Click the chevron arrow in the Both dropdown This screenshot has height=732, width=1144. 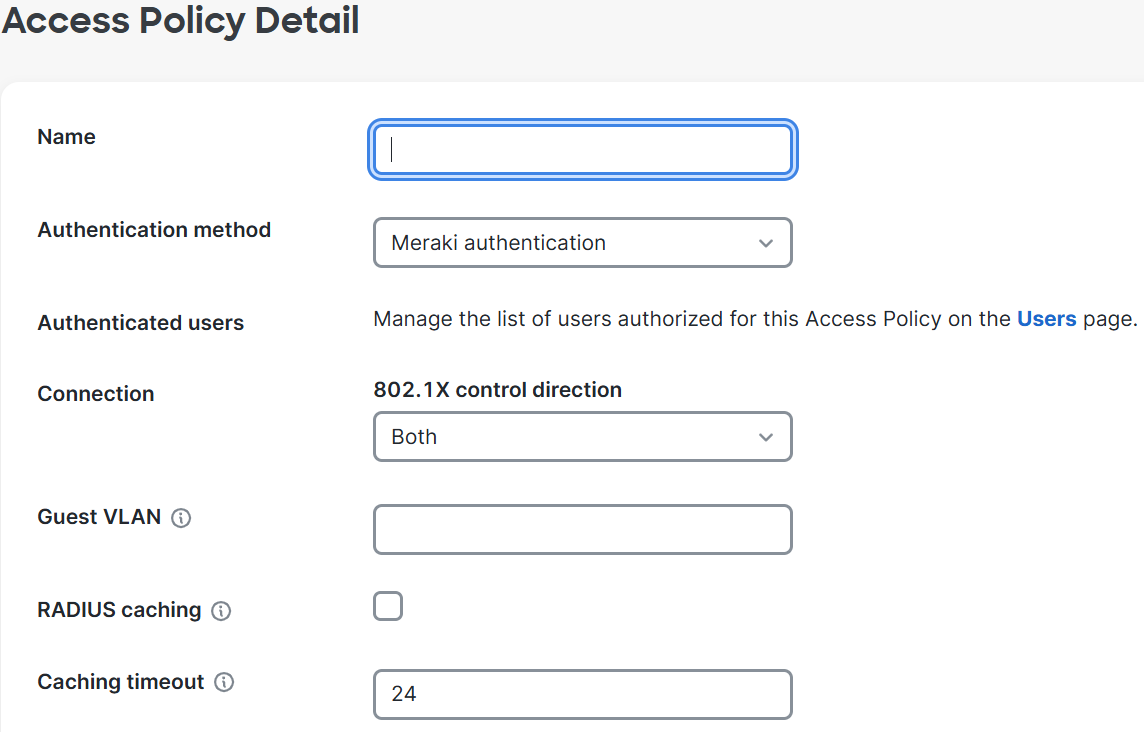click(765, 437)
